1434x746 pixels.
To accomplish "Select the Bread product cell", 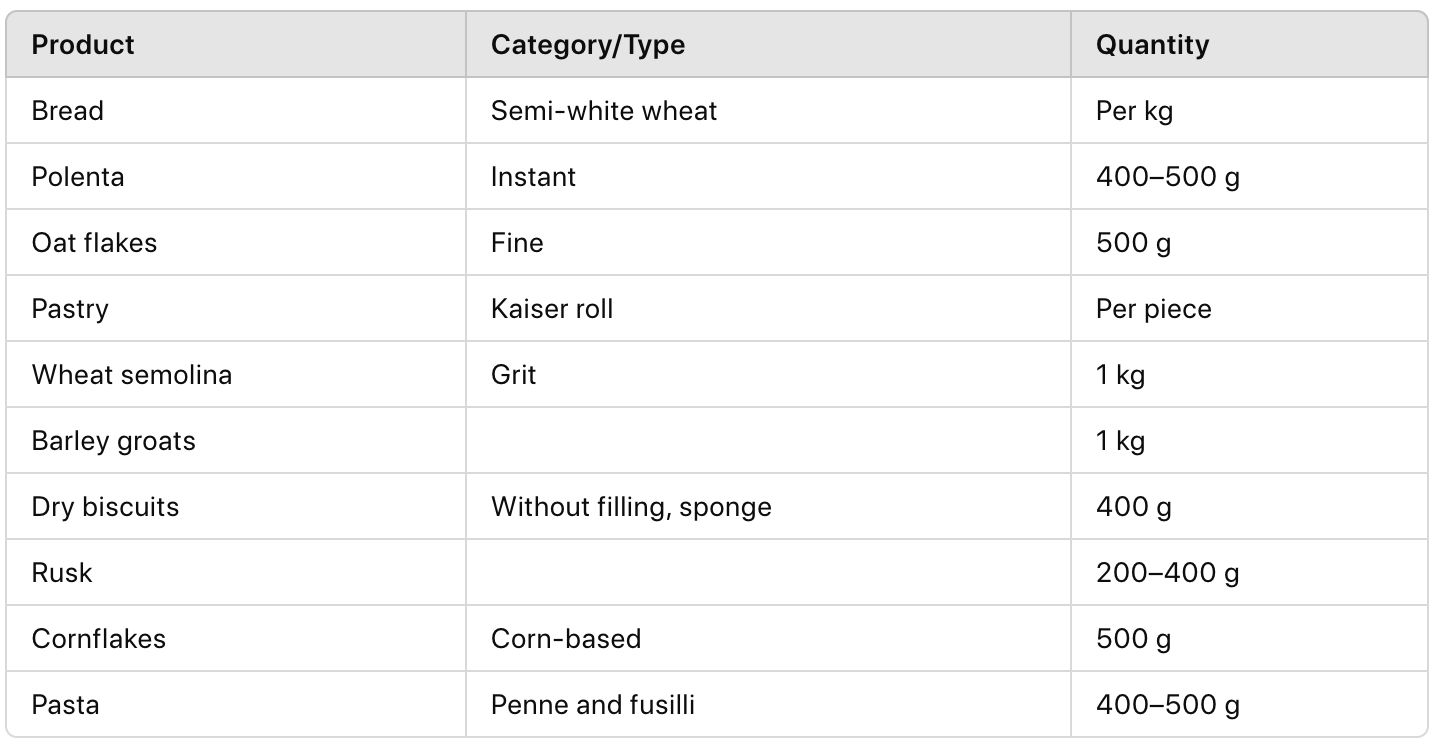I will click(x=68, y=111).
